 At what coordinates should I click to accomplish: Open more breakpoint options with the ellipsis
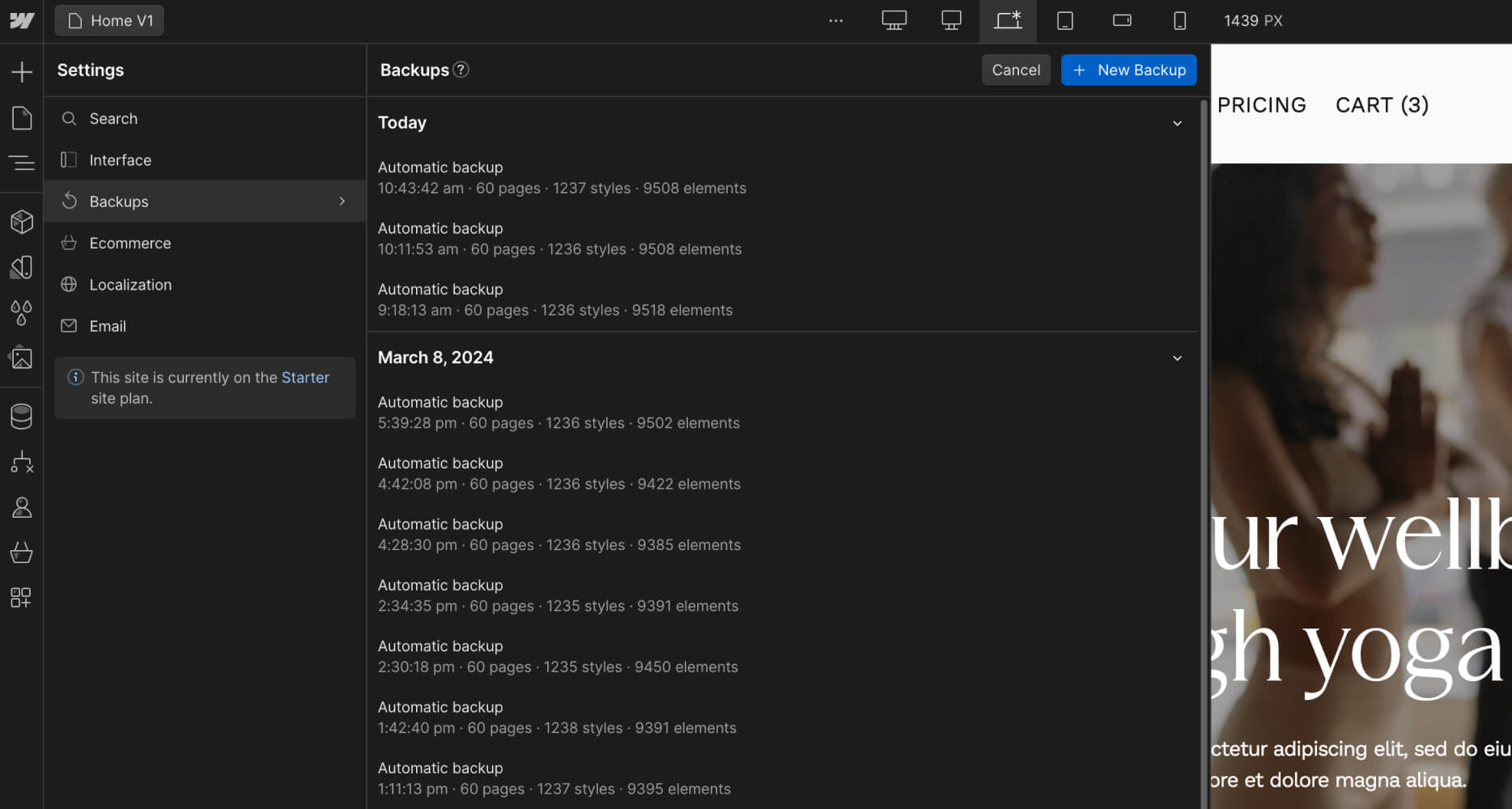point(835,20)
